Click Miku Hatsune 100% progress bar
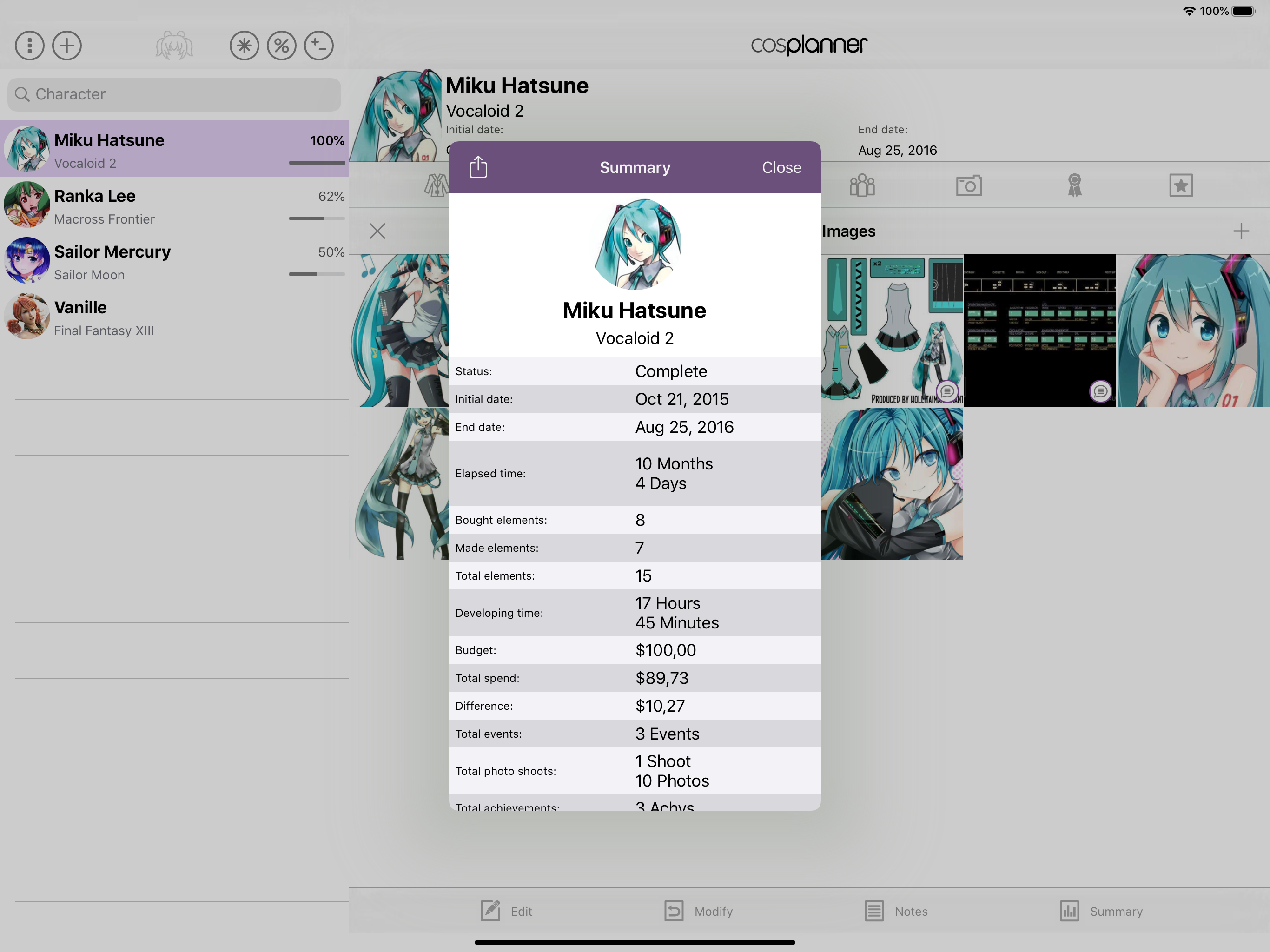This screenshot has width=1270, height=952. coord(317,163)
